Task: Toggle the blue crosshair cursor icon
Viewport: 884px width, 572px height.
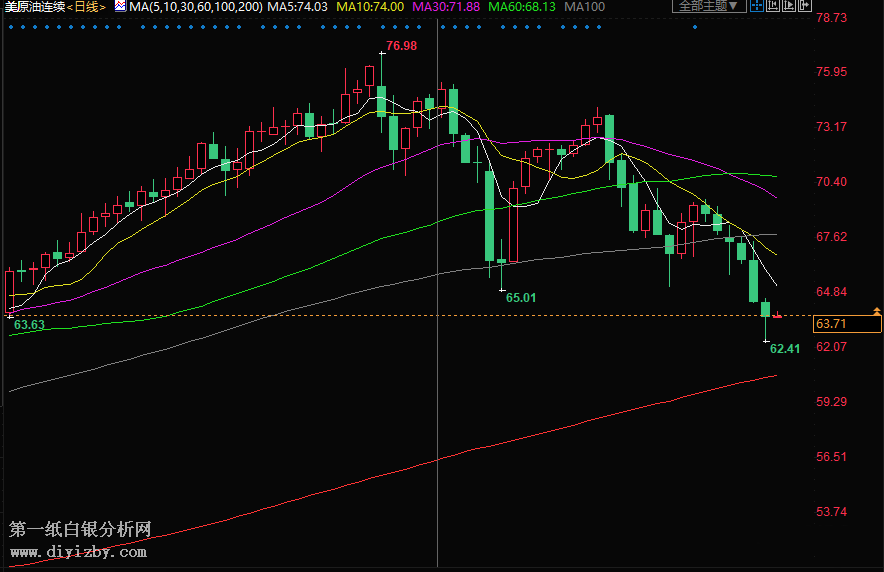Action: click(x=757, y=5)
